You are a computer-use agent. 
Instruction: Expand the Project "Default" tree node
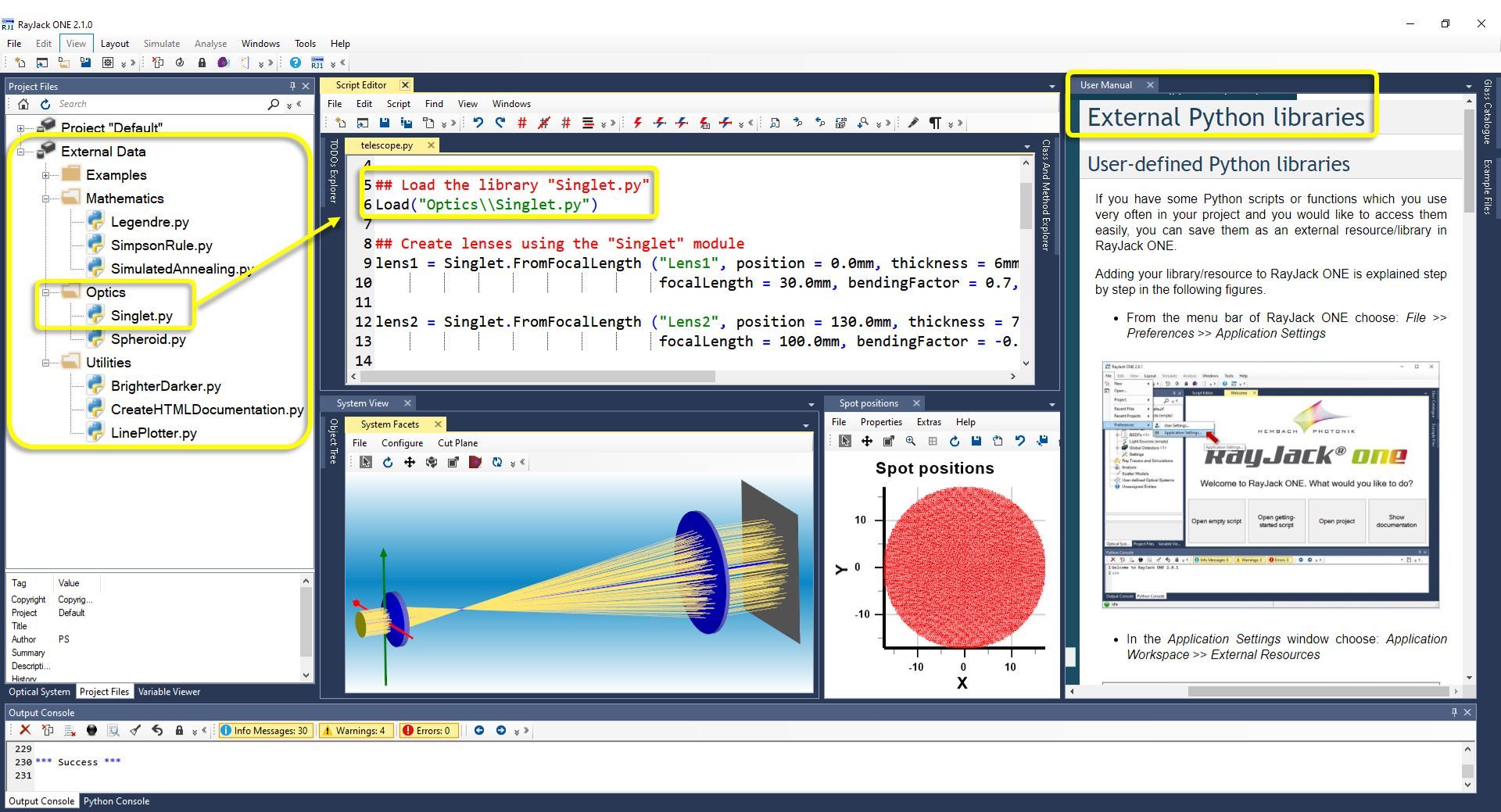(20, 128)
